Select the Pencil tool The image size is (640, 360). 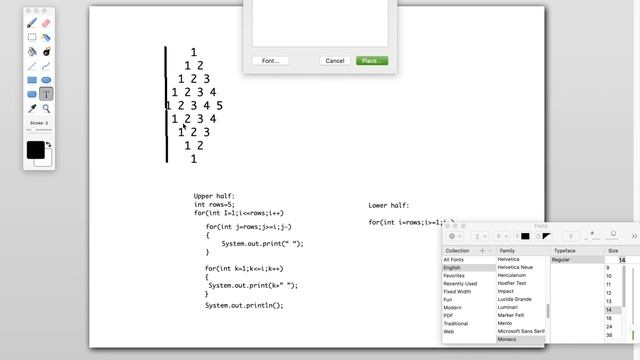click(x=32, y=23)
